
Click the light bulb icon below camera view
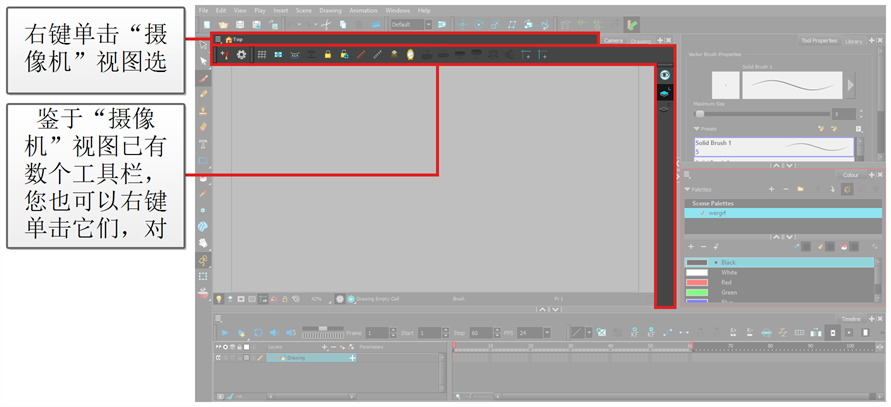point(219,298)
